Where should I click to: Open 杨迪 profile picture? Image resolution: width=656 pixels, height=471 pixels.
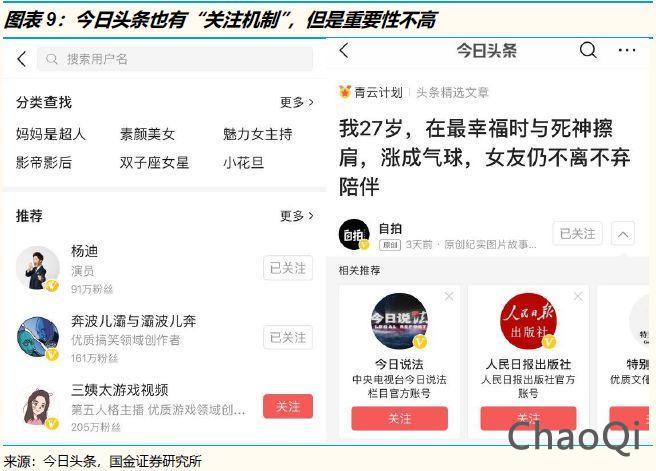pyautogui.click(x=38, y=268)
